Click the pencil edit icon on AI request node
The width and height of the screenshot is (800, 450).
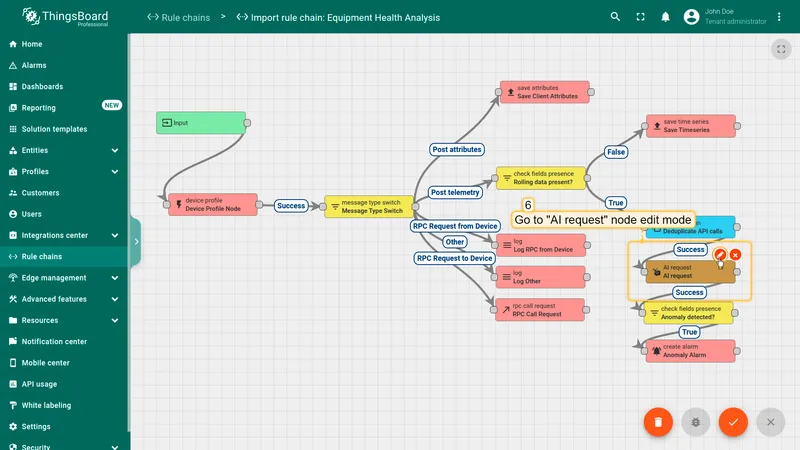[x=720, y=255]
